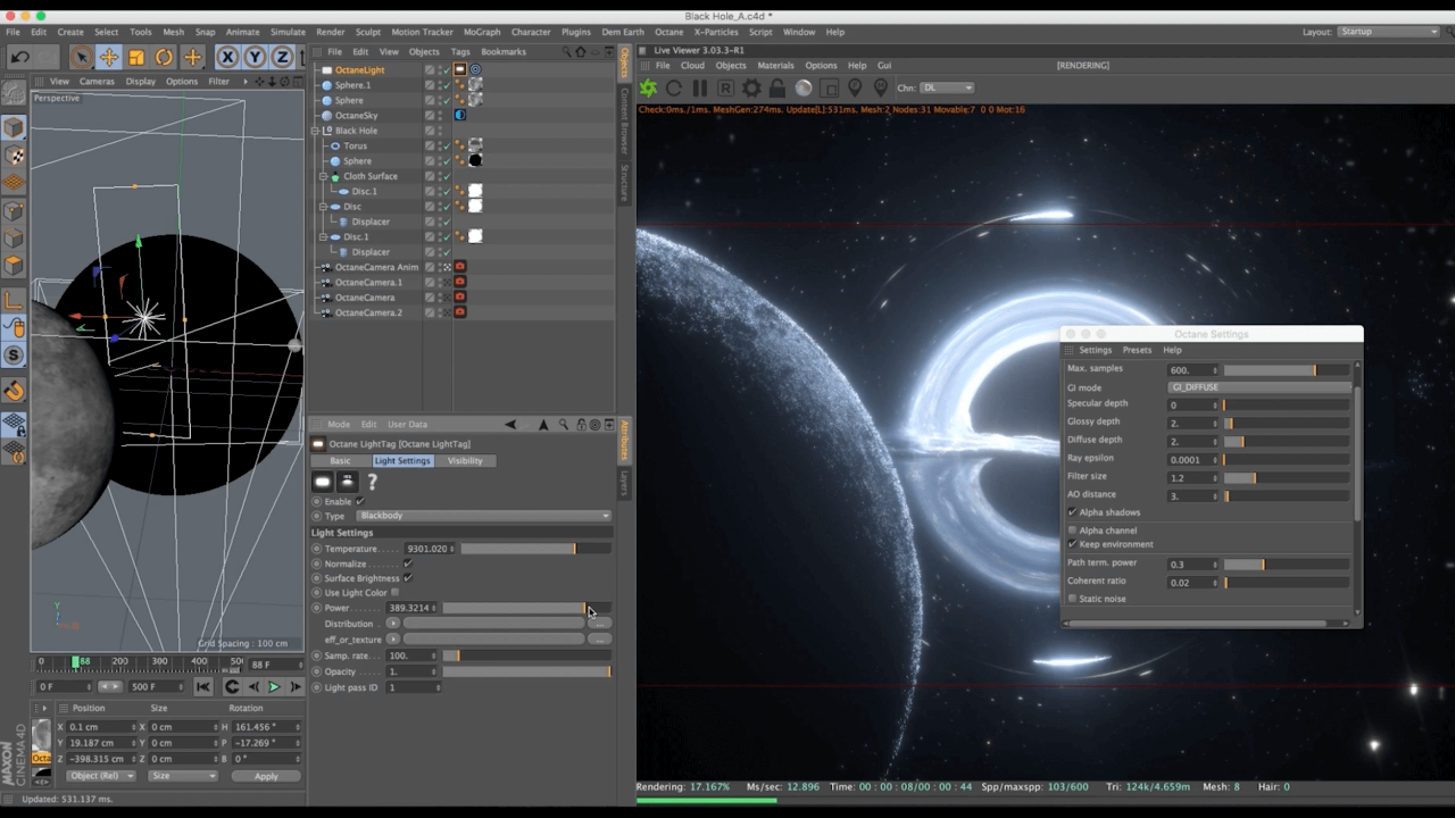Toggle the Live Viewer lock icon
The height and width of the screenshot is (819, 1456).
click(777, 88)
